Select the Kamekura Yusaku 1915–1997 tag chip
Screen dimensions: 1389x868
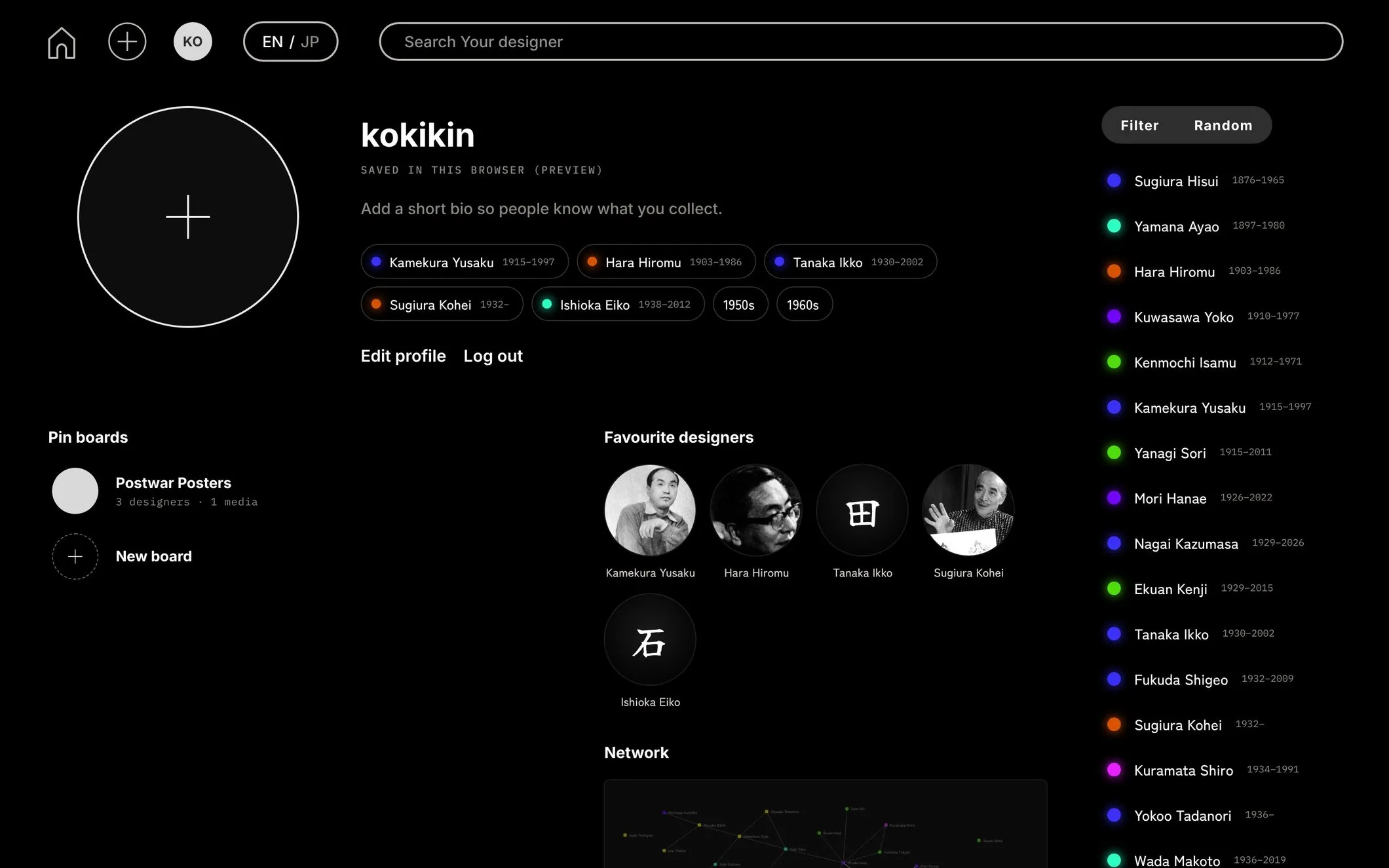[465, 262]
